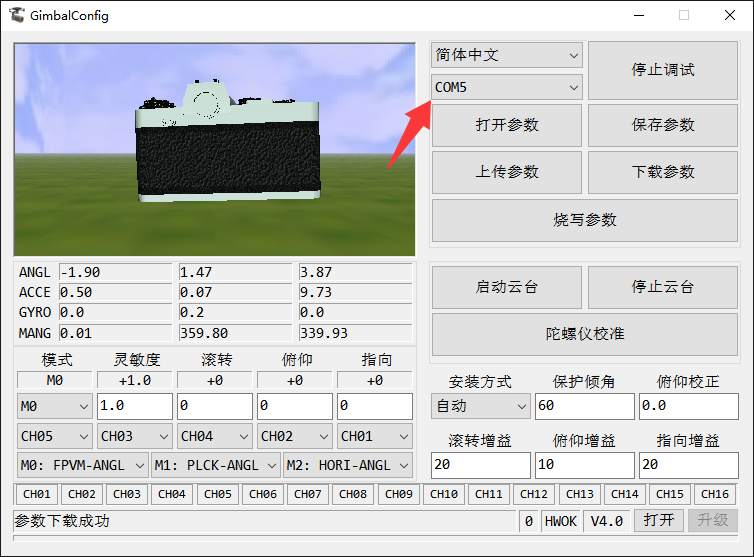The height and width of the screenshot is (557, 754).
Task: Click the 打开参数 button
Action: 507,125
